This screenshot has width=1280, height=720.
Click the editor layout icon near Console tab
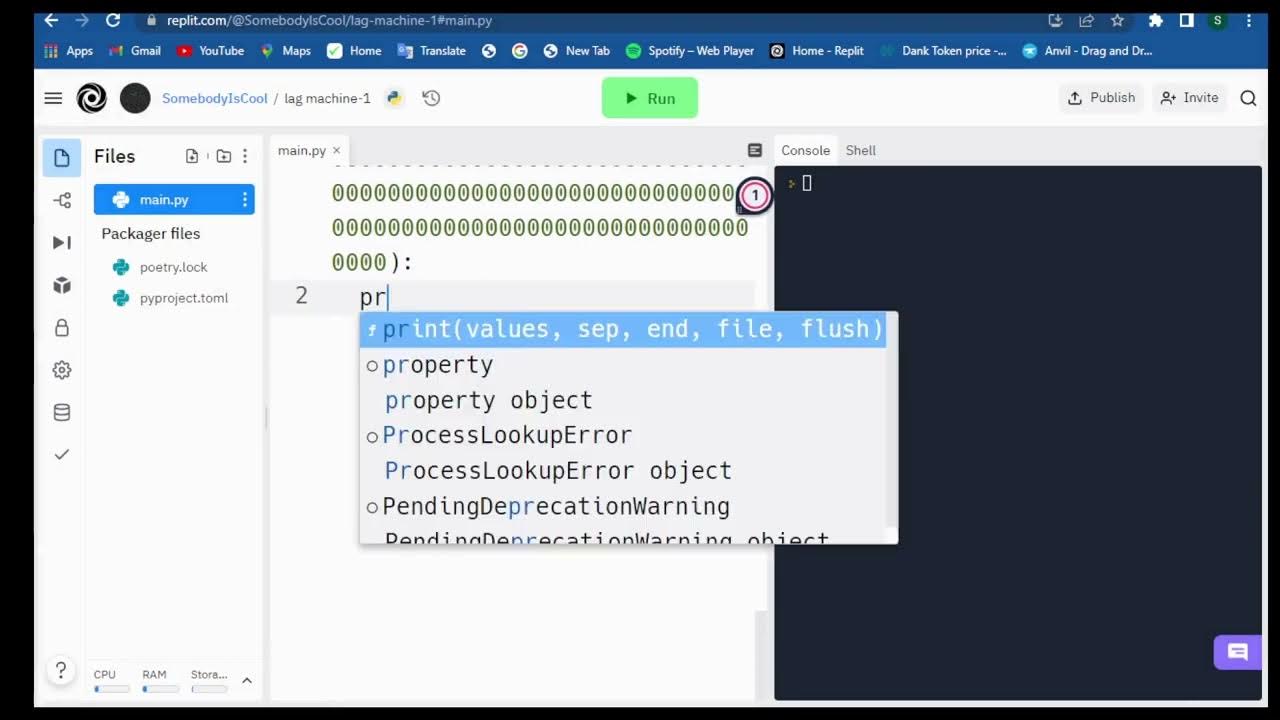click(x=755, y=150)
